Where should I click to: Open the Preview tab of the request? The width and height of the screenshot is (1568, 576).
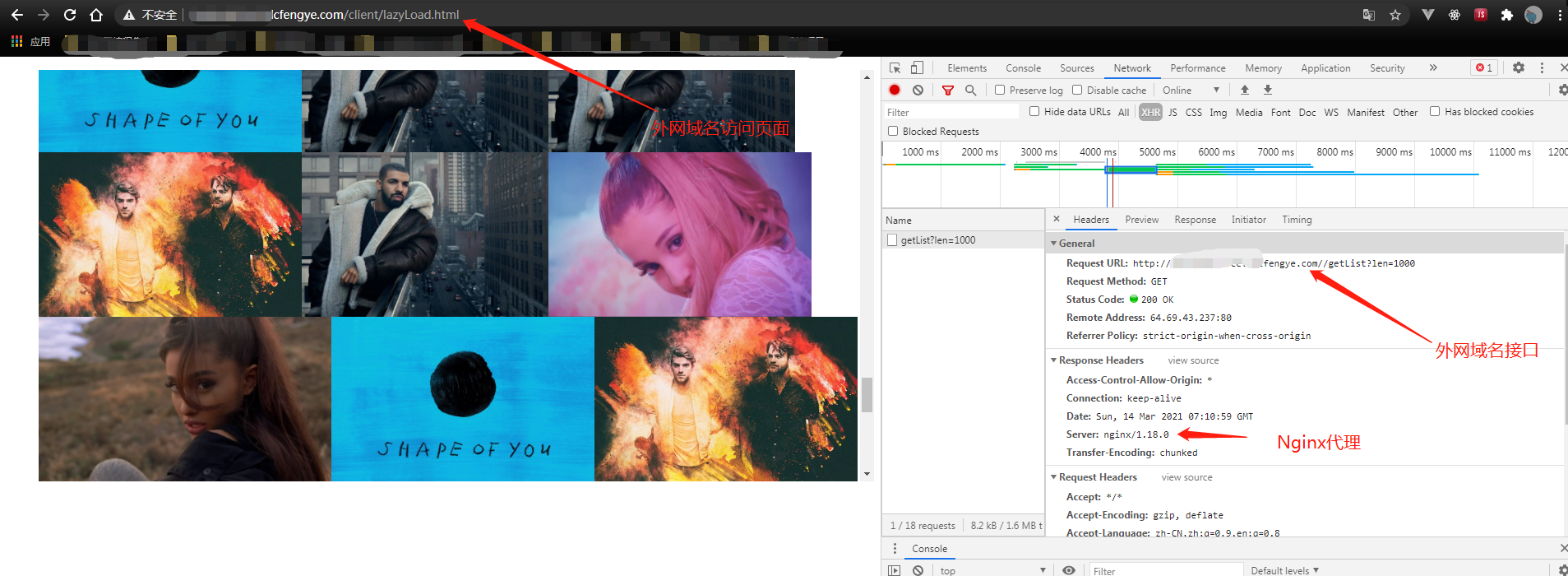pyautogui.click(x=1142, y=219)
